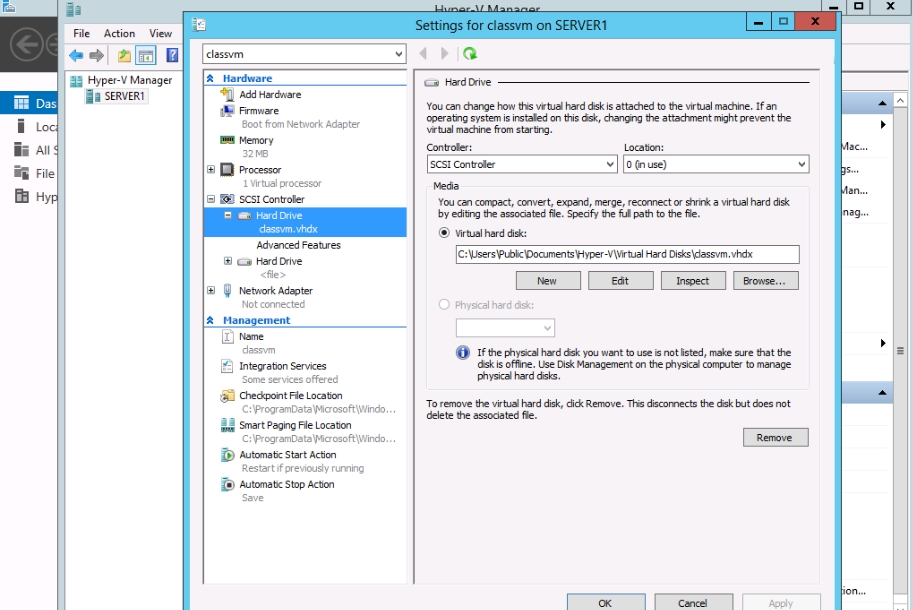Click the Automatic Stop Action icon

tap(227, 484)
